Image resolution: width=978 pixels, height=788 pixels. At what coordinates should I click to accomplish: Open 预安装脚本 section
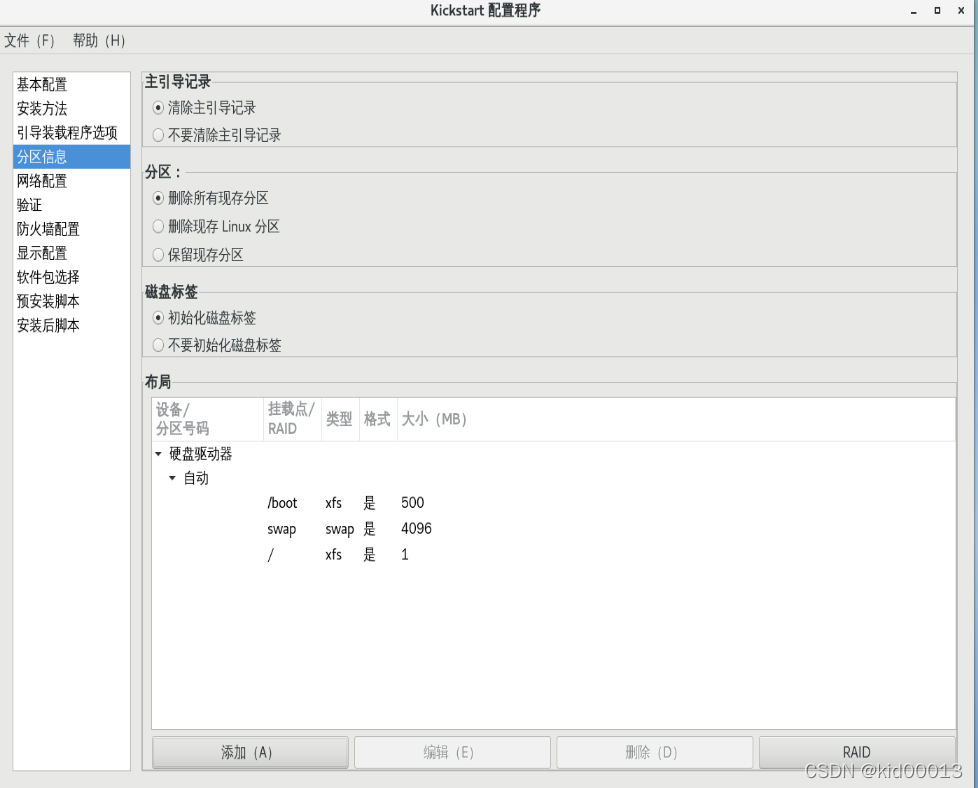pos(71,301)
